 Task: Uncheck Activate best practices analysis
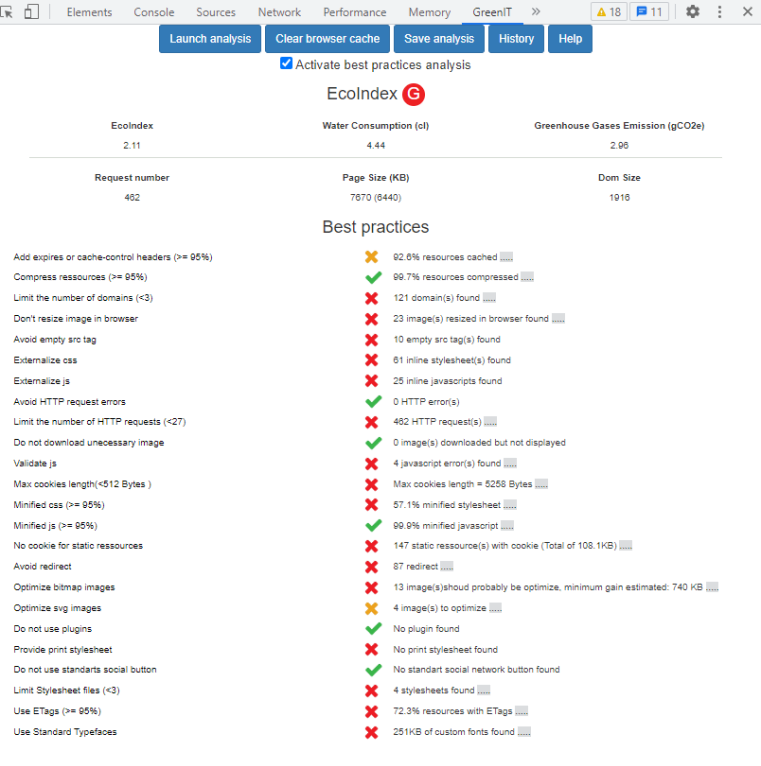[286, 64]
